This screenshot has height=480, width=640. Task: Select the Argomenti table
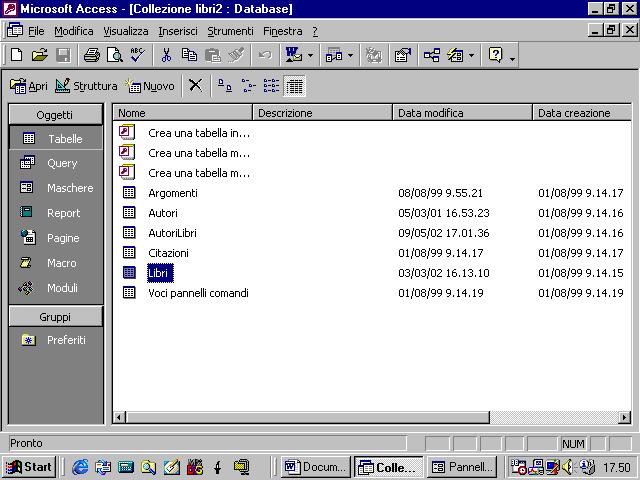pyautogui.click(x=160, y=193)
